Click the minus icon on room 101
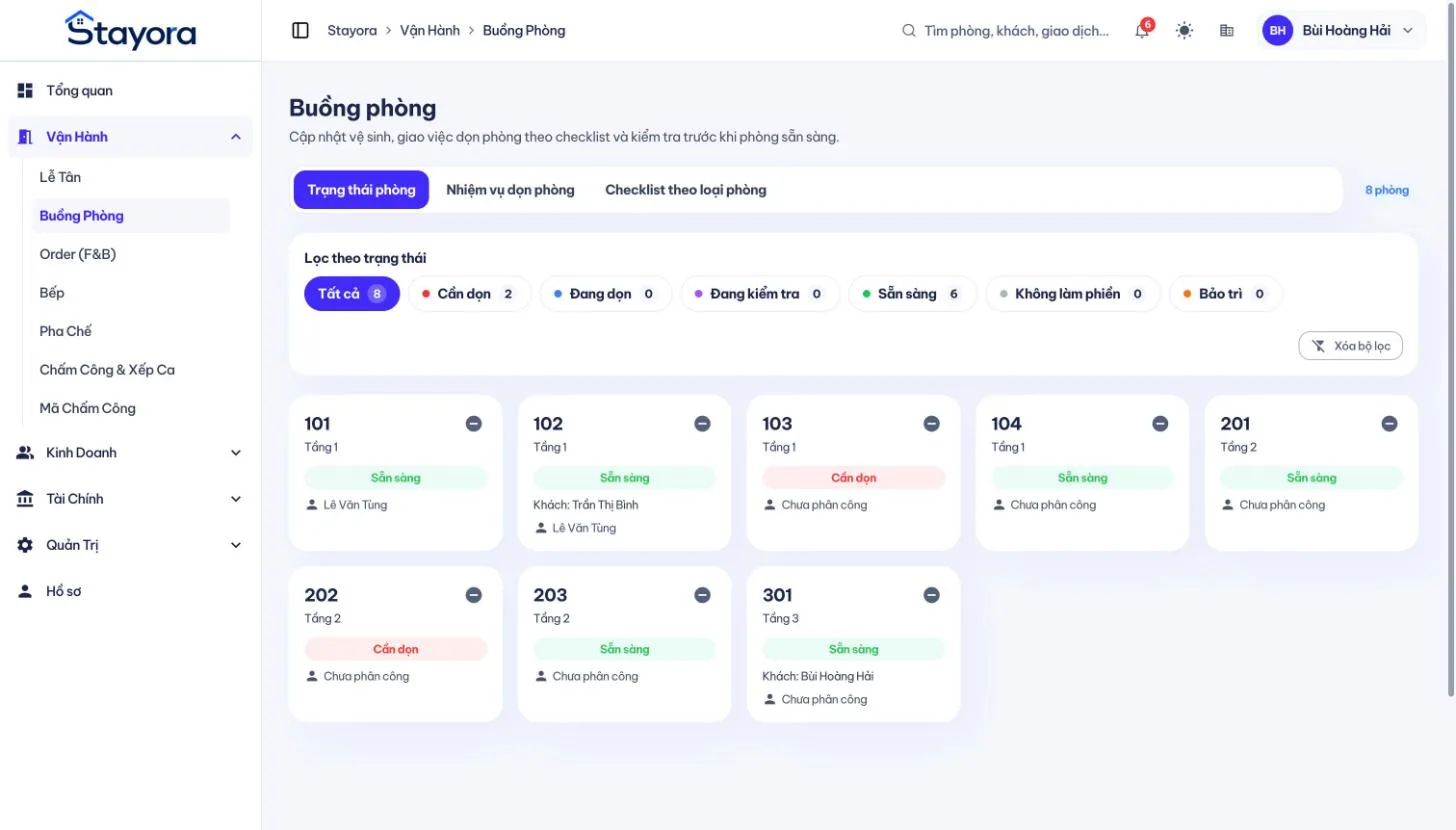This screenshot has height=830, width=1456. (x=474, y=424)
